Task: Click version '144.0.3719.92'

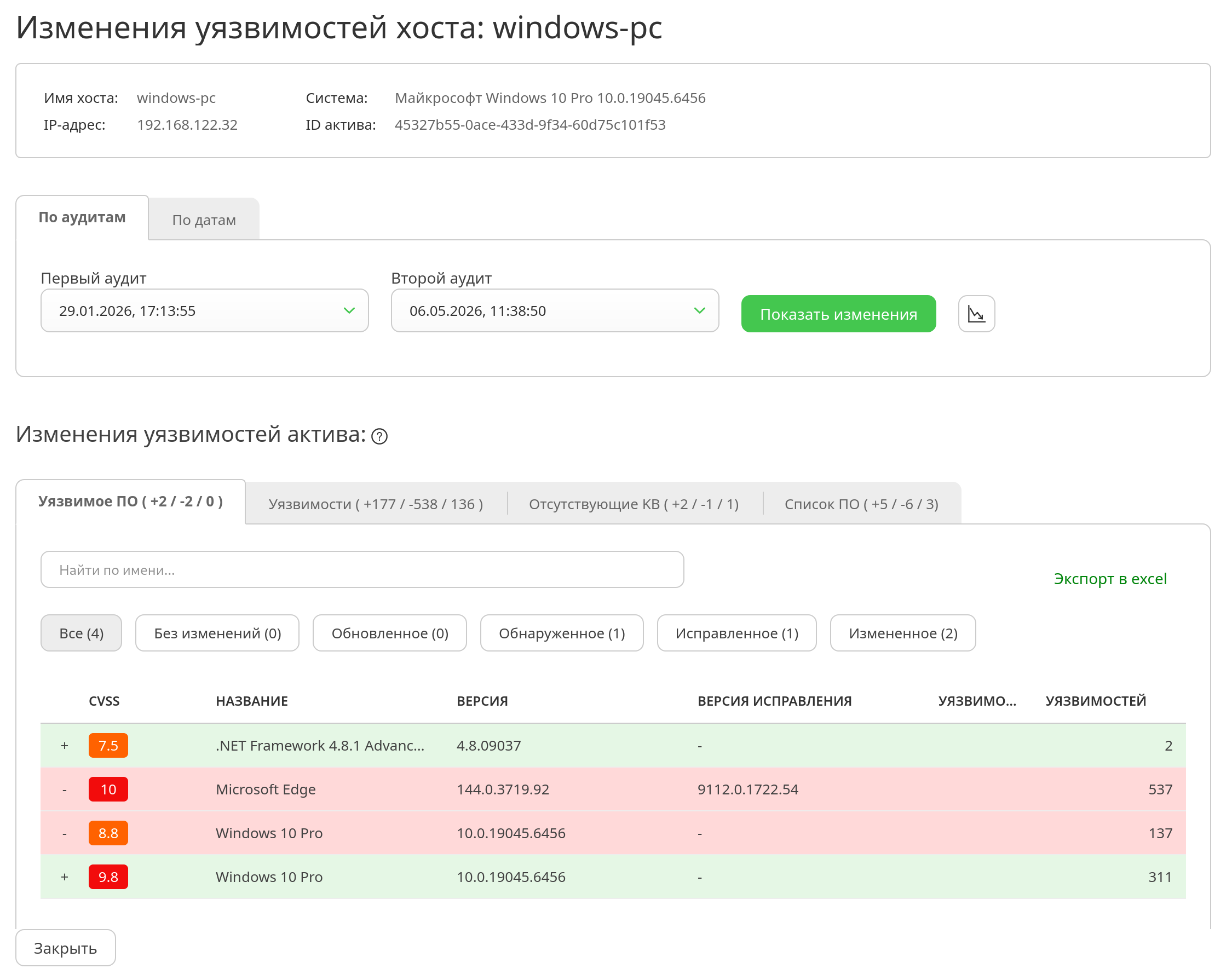Action: click(x=503, y=789)
